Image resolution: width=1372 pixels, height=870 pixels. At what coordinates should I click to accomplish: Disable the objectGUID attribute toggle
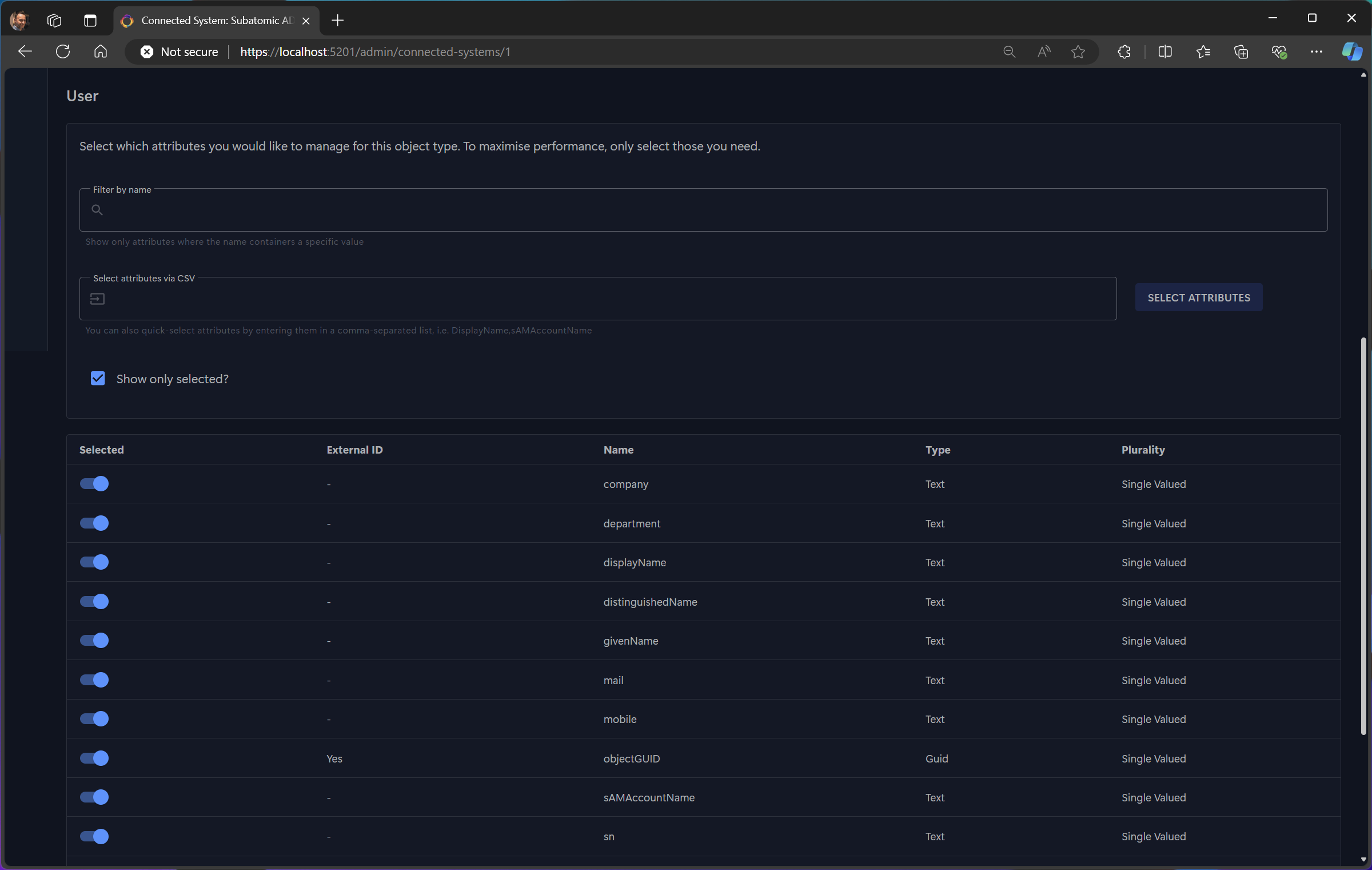coord(94,758)
